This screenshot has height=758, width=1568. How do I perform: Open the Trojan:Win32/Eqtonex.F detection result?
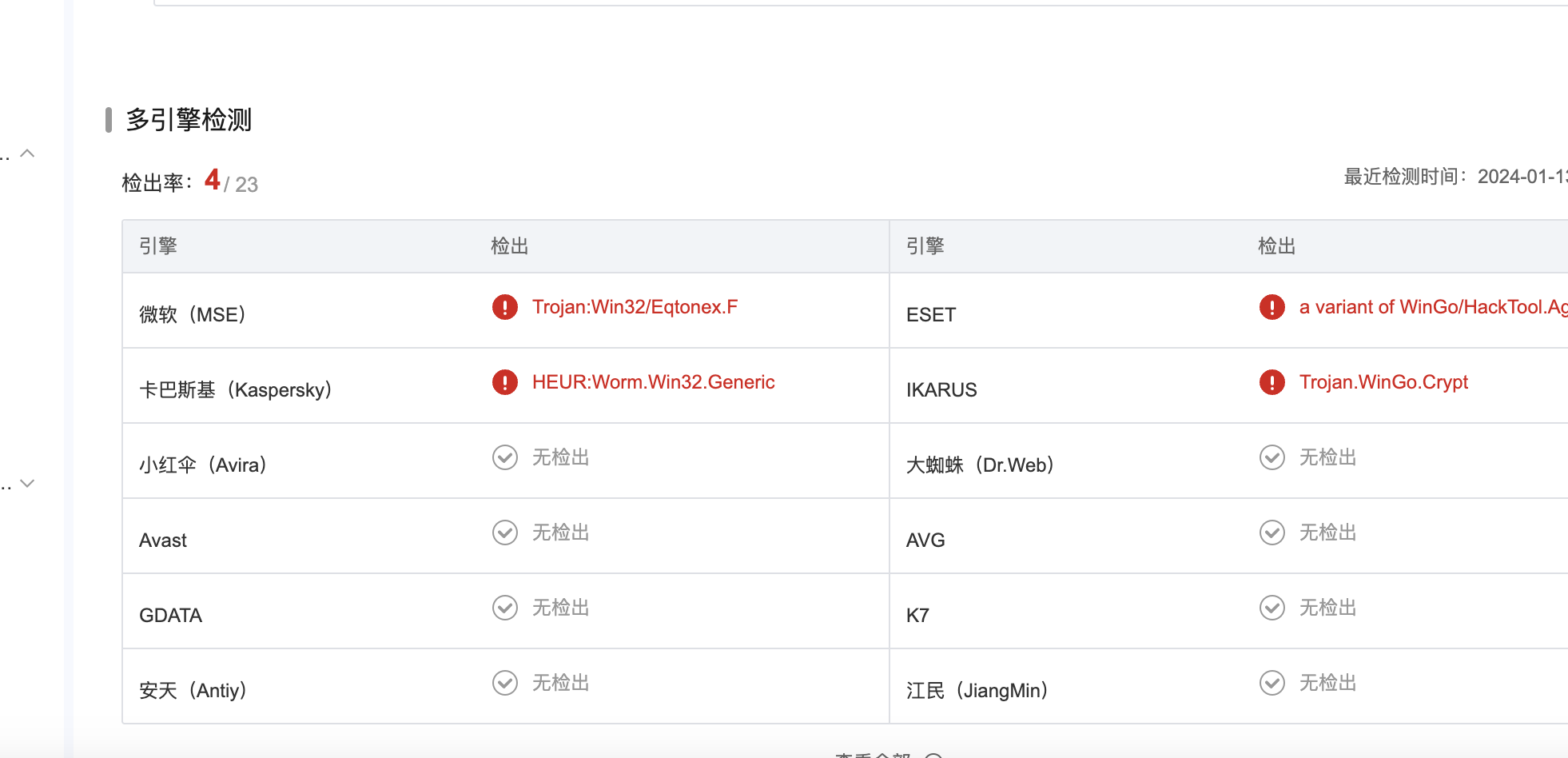click(x=635, y=307)
